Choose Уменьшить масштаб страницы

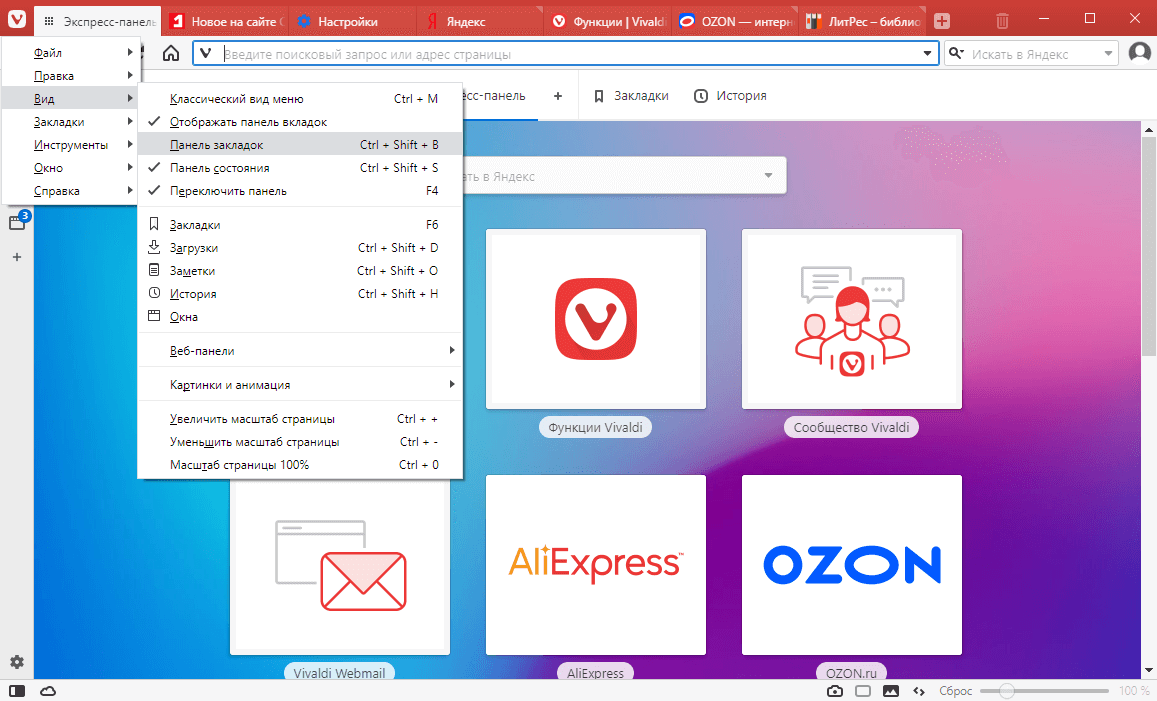tap(300, 441)
